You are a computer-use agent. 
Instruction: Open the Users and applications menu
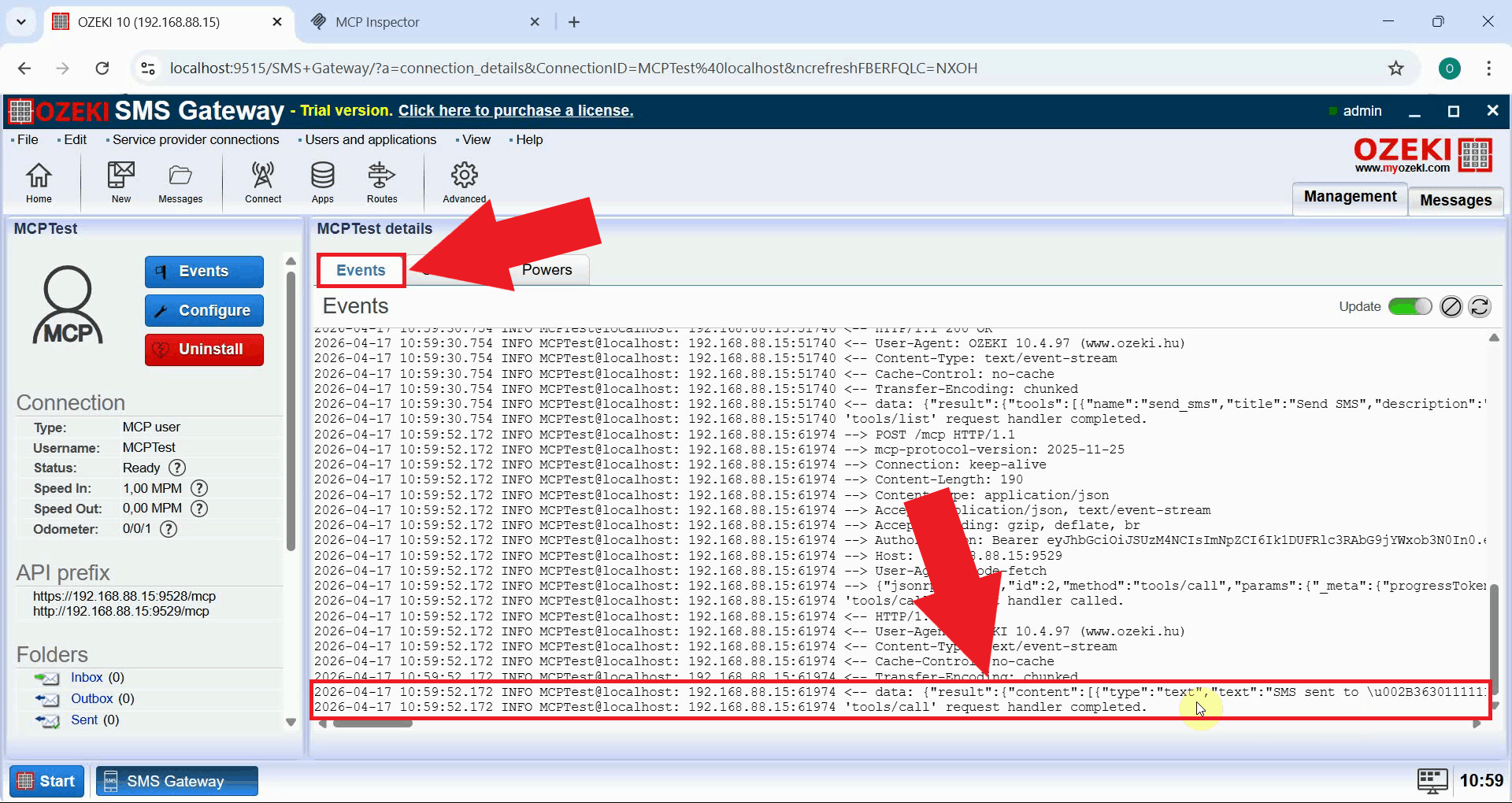point(370,139)
